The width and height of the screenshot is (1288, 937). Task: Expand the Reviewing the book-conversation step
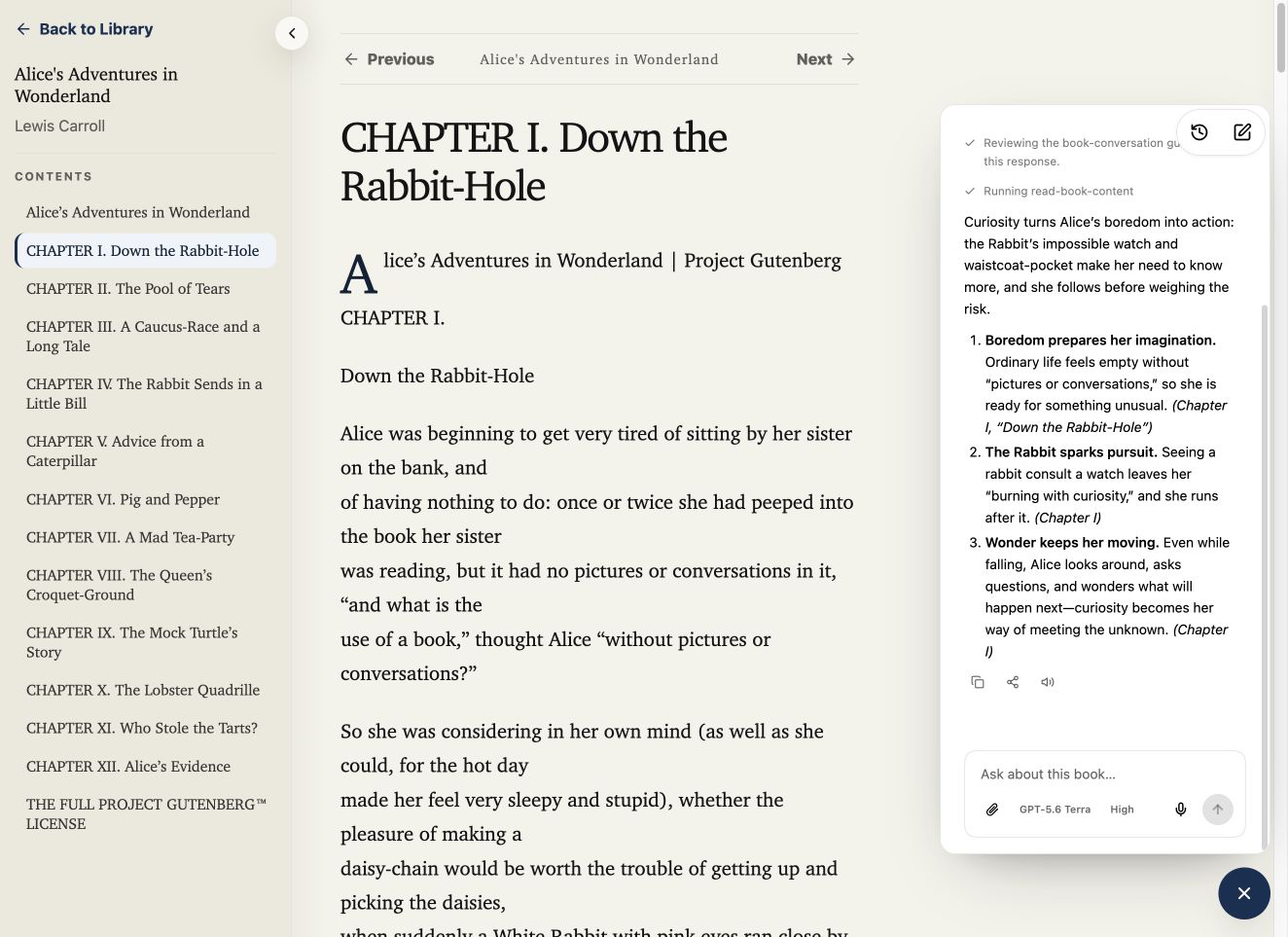[1070, 152]
